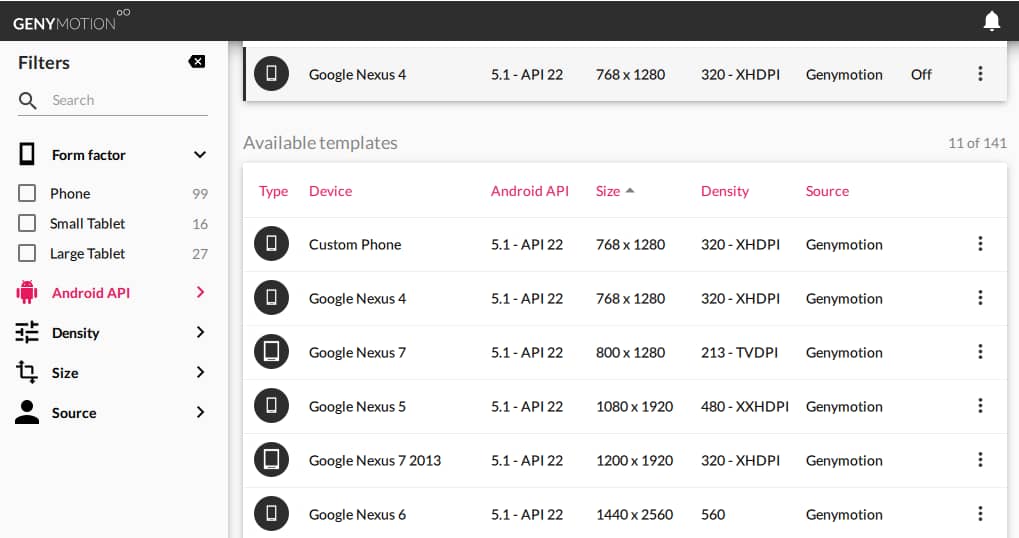This screenshot has width=1019, height=538.
Task: Toggle the Size sort direction arrow
Action: [629, 190]
